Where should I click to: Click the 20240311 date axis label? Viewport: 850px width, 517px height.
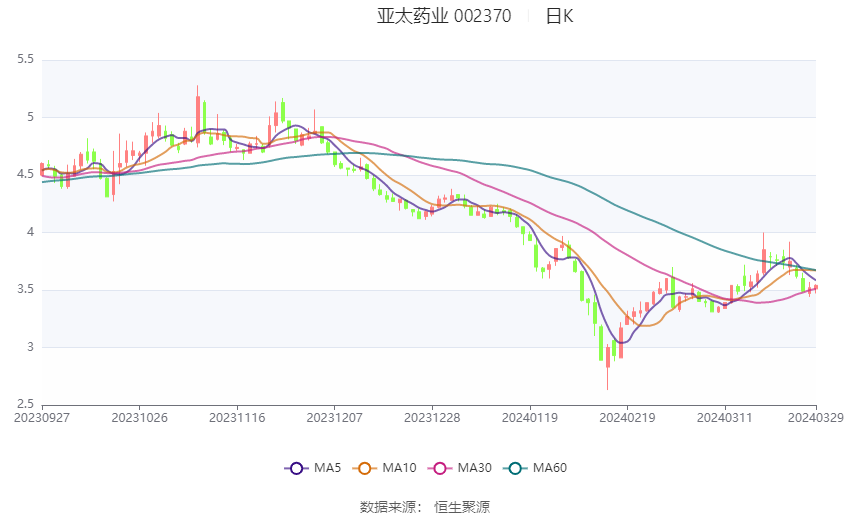point(725,418)
